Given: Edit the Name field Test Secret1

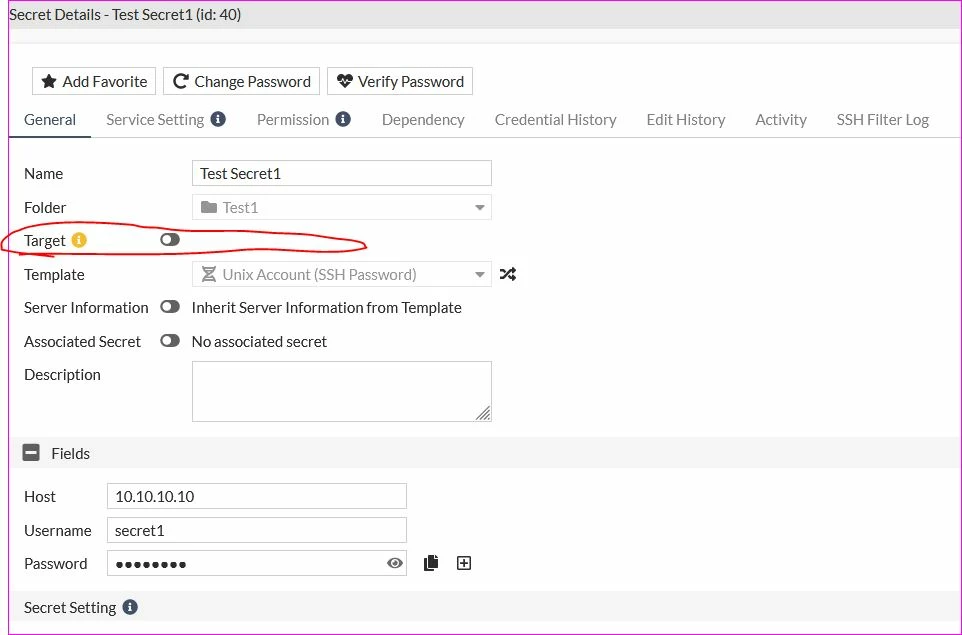Looking at the screenshot, I should [x=342, y=173].
